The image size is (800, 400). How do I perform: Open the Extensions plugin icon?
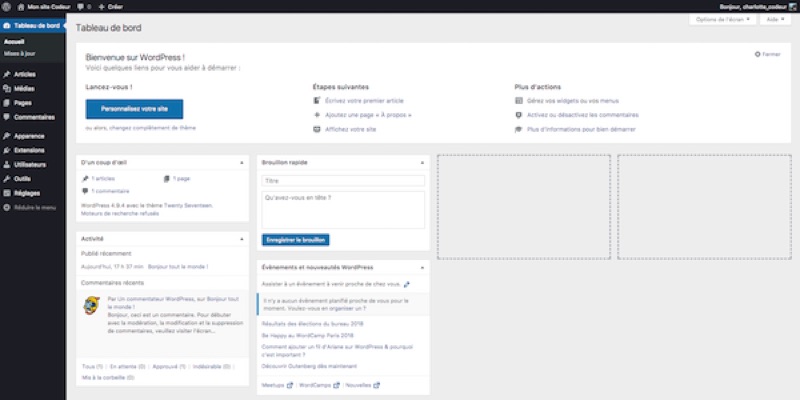point(8,149)
